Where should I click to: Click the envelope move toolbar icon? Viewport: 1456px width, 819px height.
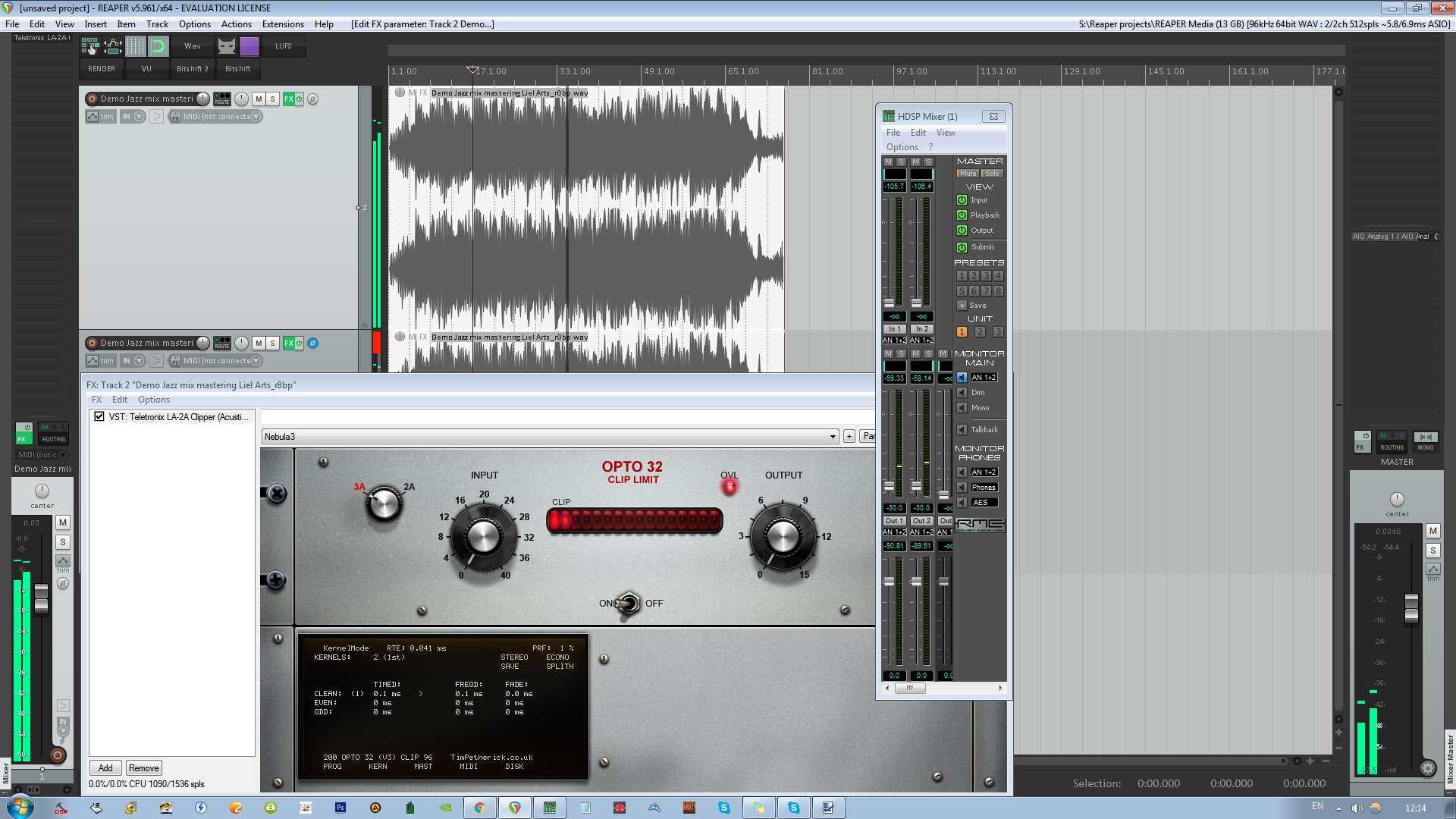(113, 46)
